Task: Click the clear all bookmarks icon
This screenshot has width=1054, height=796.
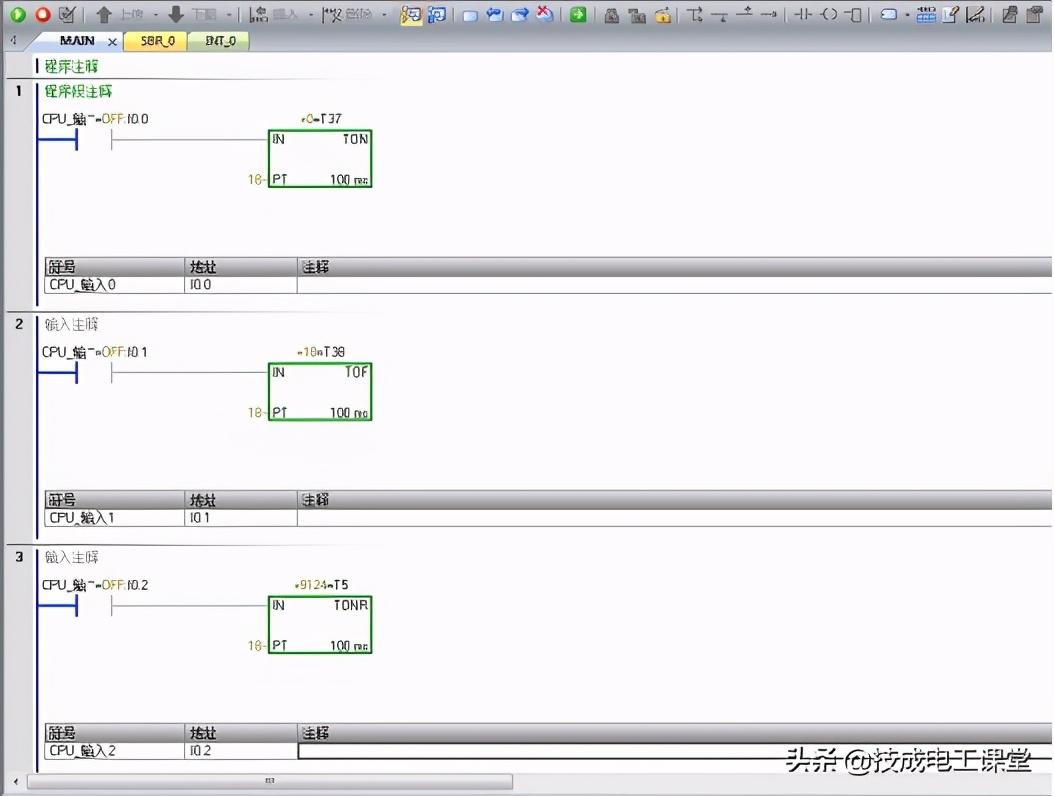Action: (x=545, y=14)
